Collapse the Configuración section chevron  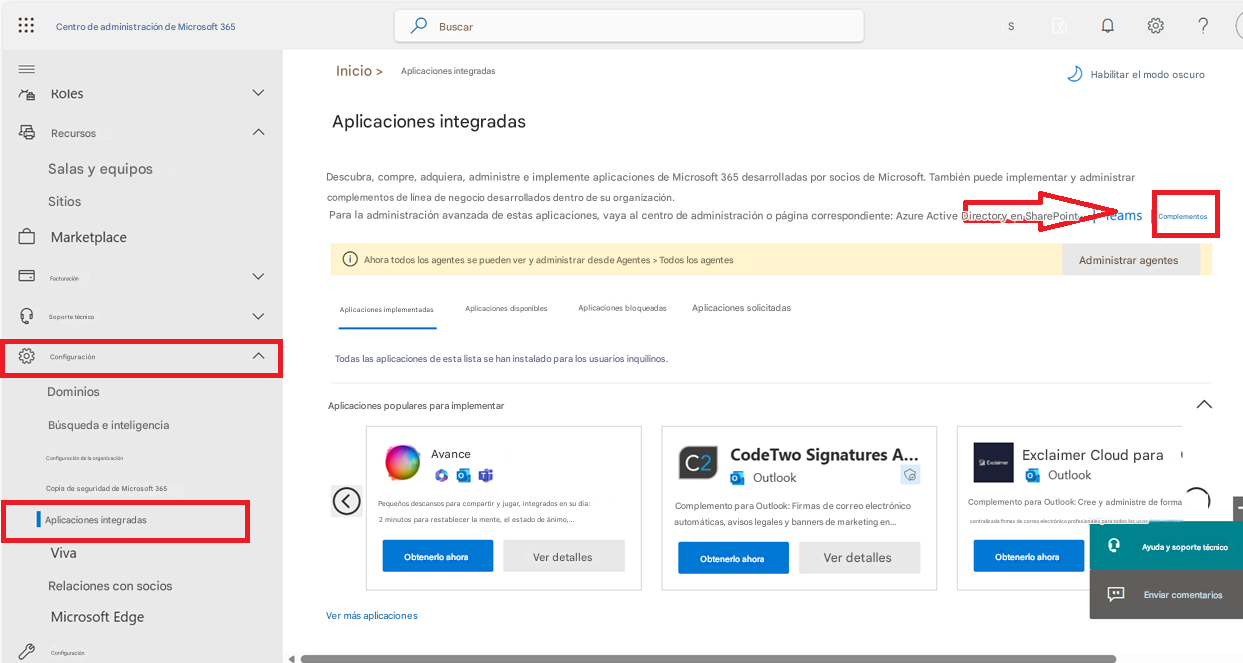coord(258,356)
